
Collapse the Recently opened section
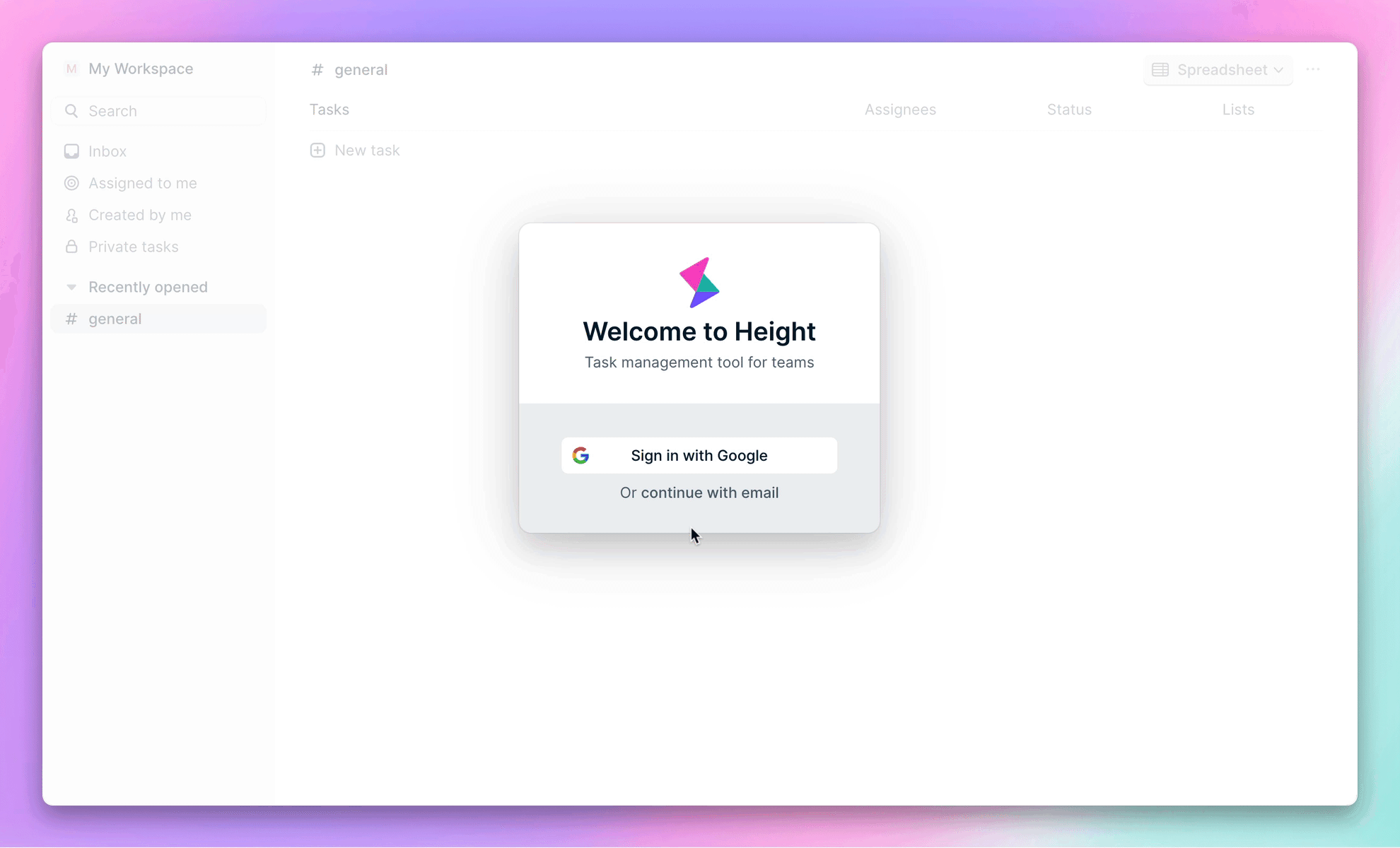71,287
